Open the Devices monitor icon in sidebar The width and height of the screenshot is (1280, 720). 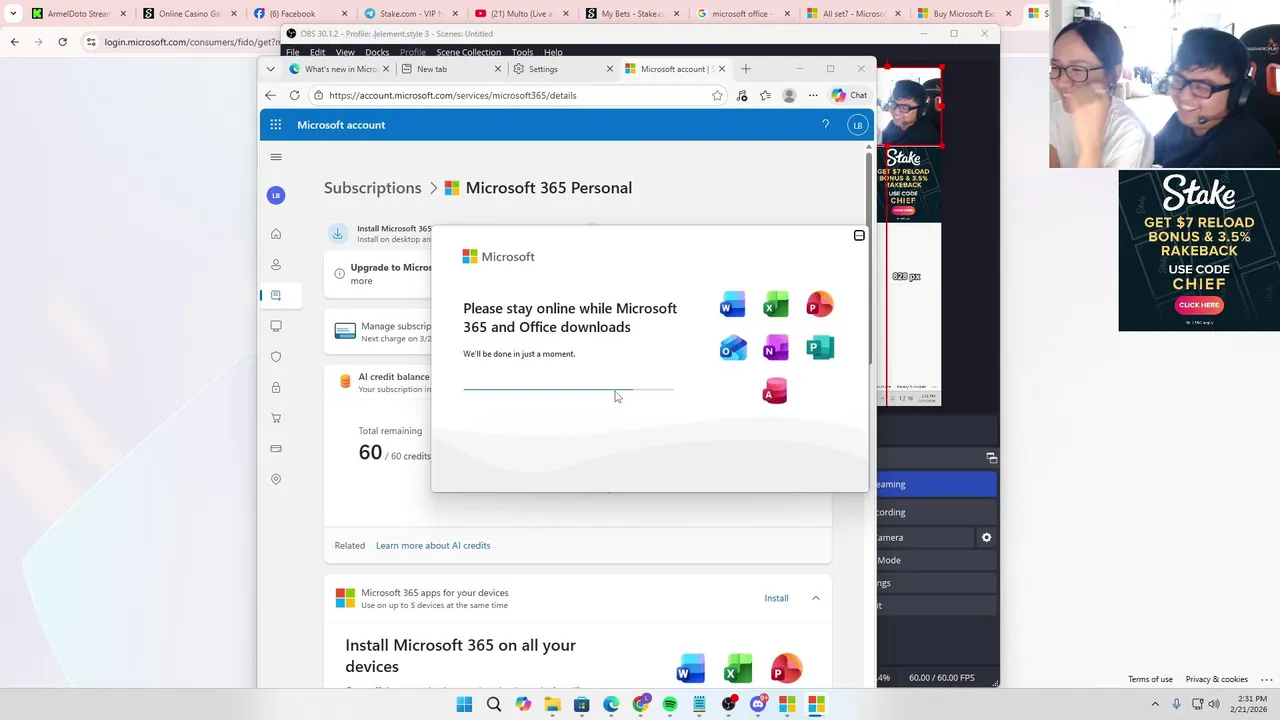[x=276, y=326]
